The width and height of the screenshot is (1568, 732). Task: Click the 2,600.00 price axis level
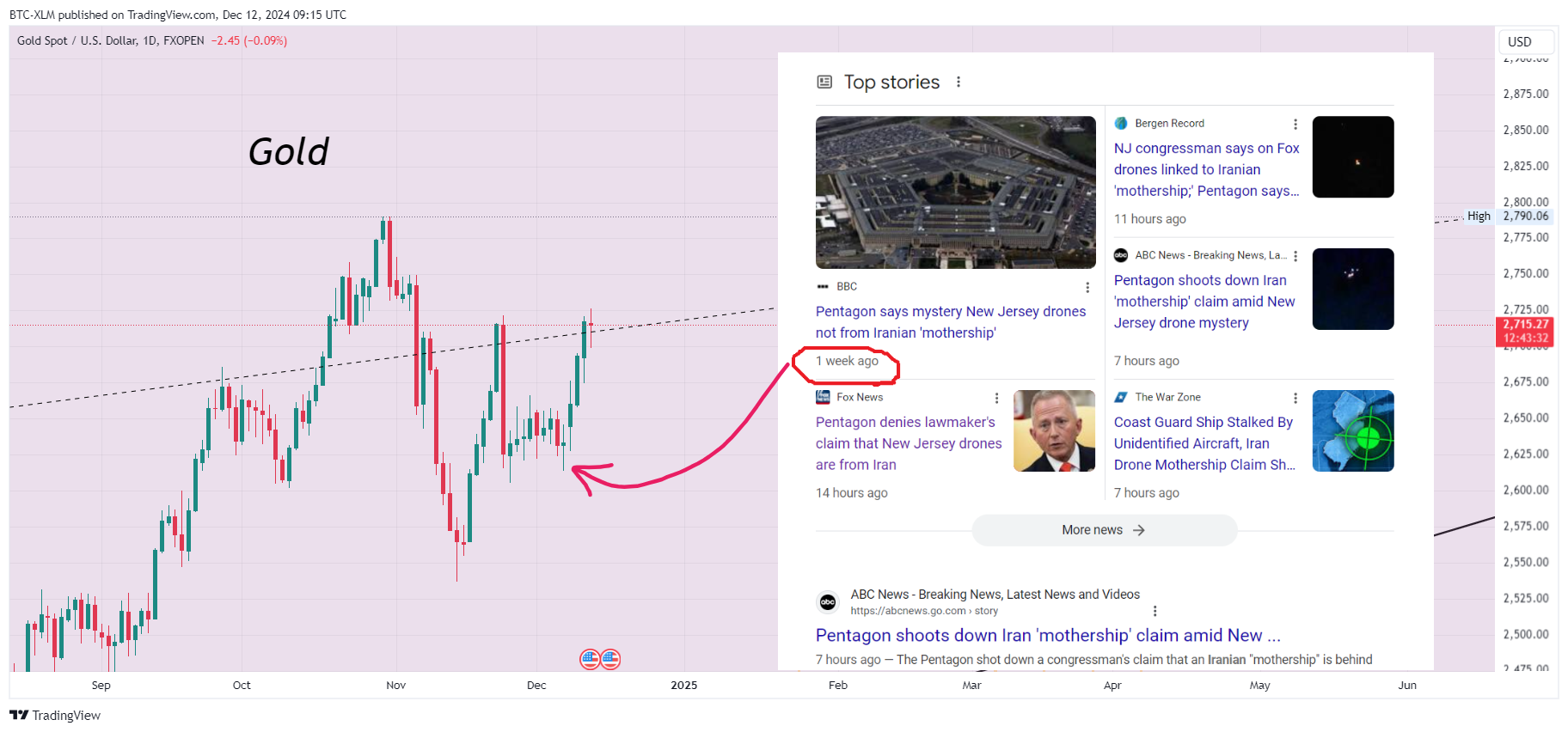[1526, 490]
